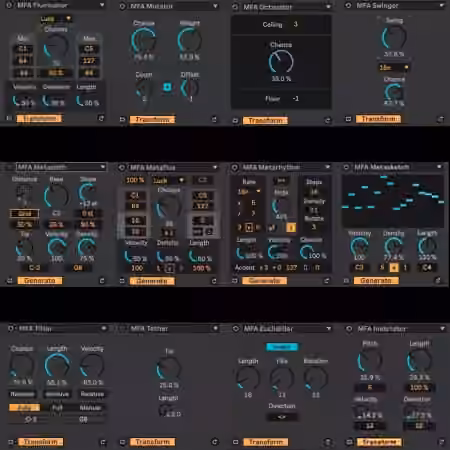Click reset icon in Ceiling/Floor device footer
The image size is (450, 450).
pos(327,120)
